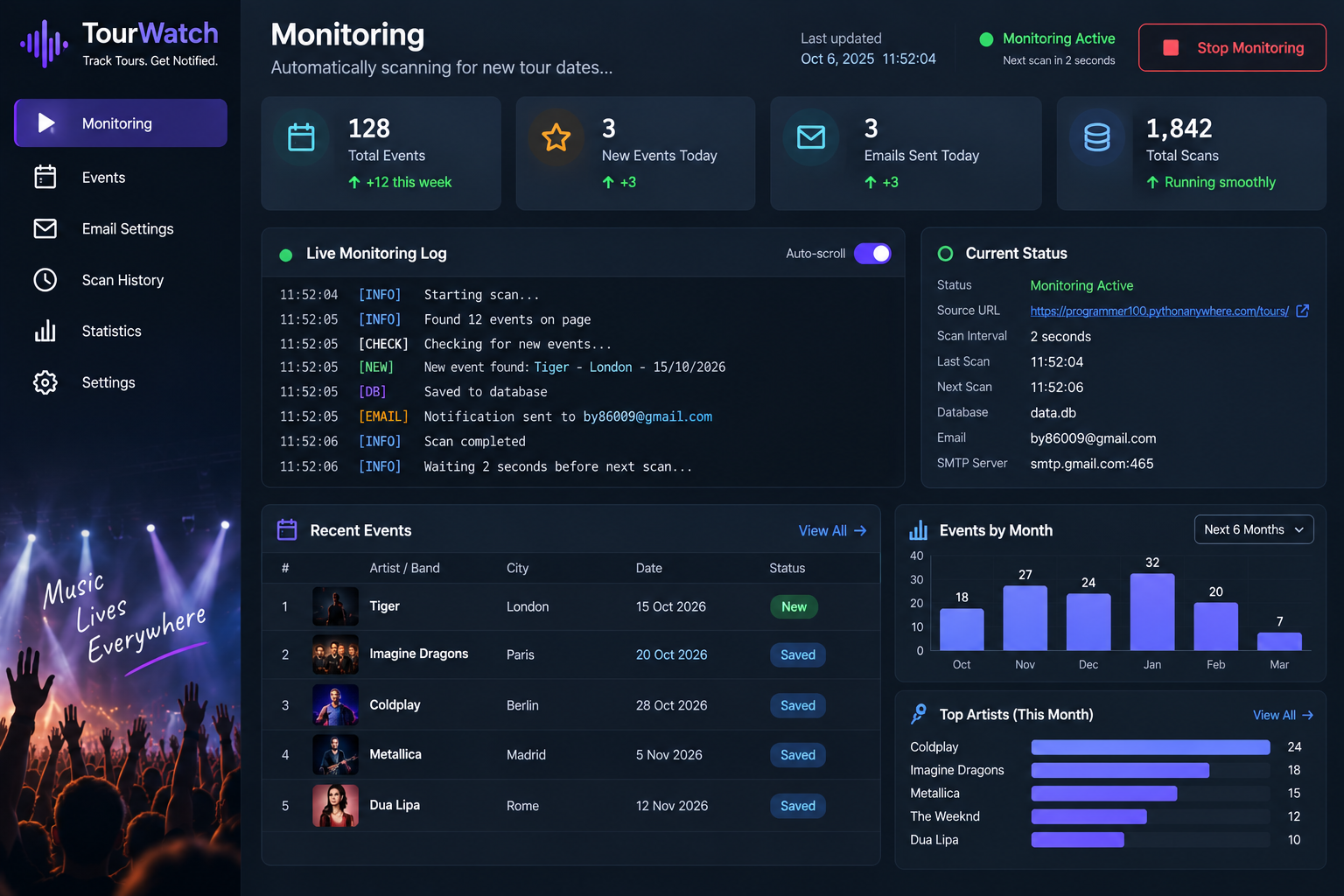
Task: Click the Metallica thumbnail in Recent Events
Action: pos(336,755)
